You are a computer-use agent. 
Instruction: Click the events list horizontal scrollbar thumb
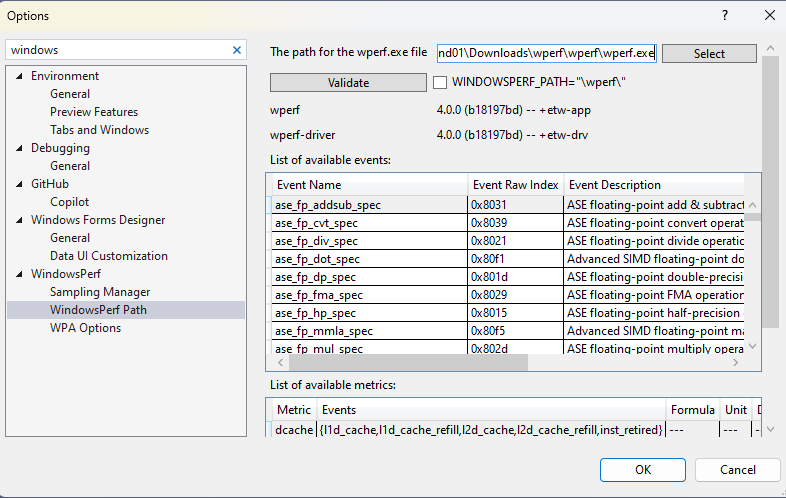(x=408, y=363)
